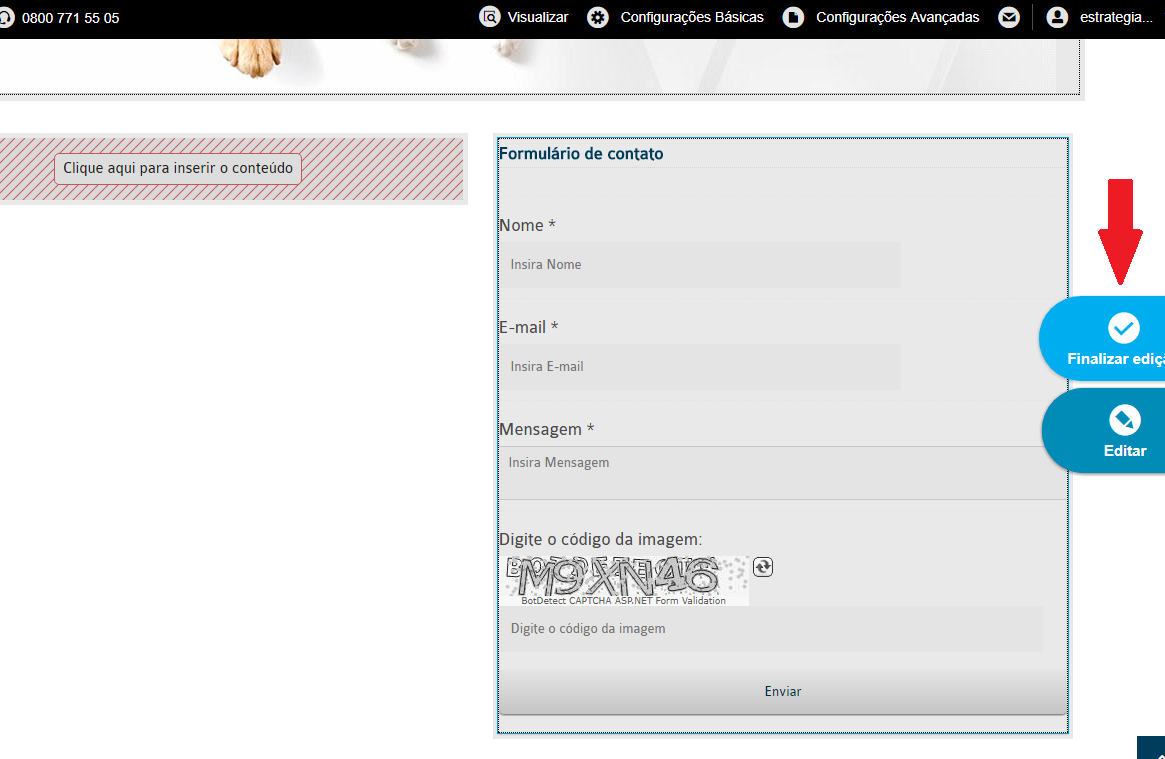The width and height of the screenshot is (1165, 759).
Task: Refresh the captcha image code
Action: (x=763, y=567)
